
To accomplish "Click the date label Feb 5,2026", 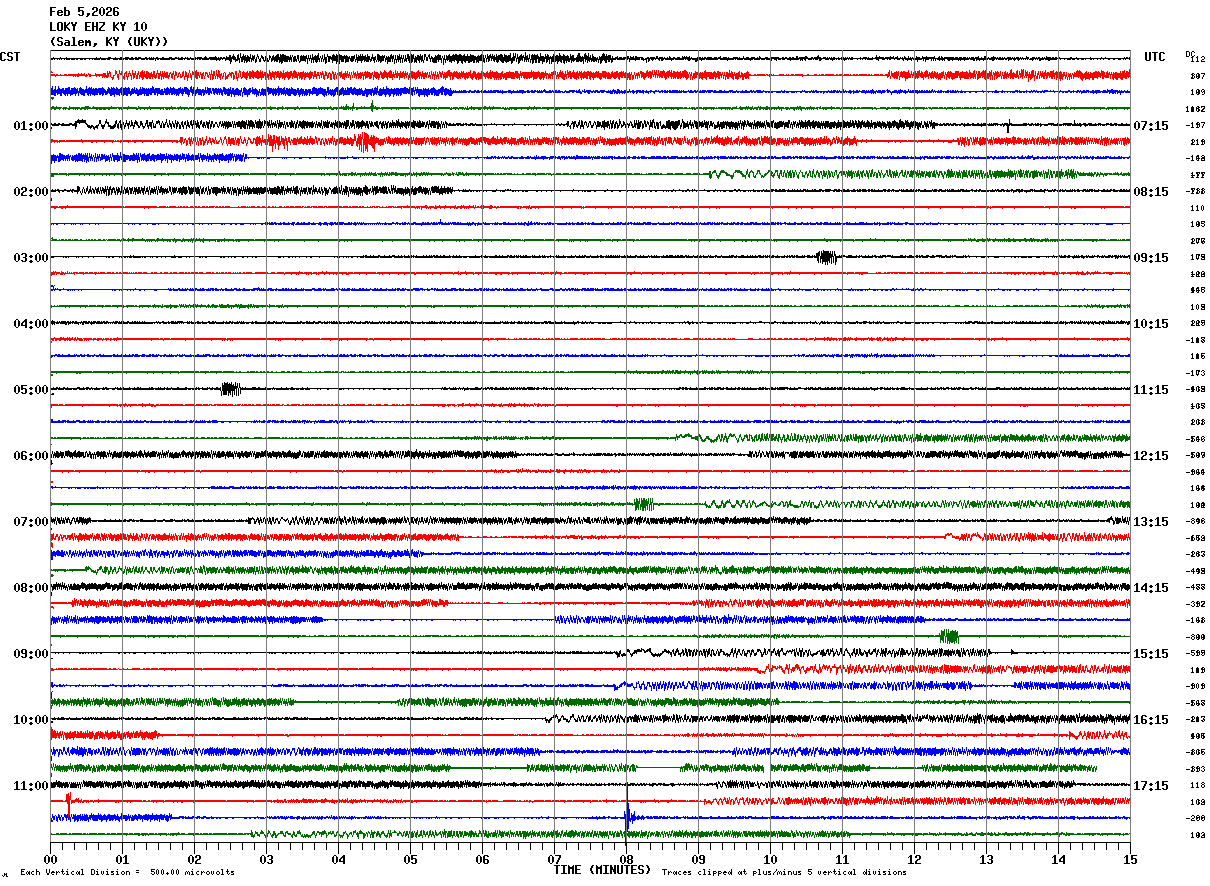I will [x=84, y=12].
